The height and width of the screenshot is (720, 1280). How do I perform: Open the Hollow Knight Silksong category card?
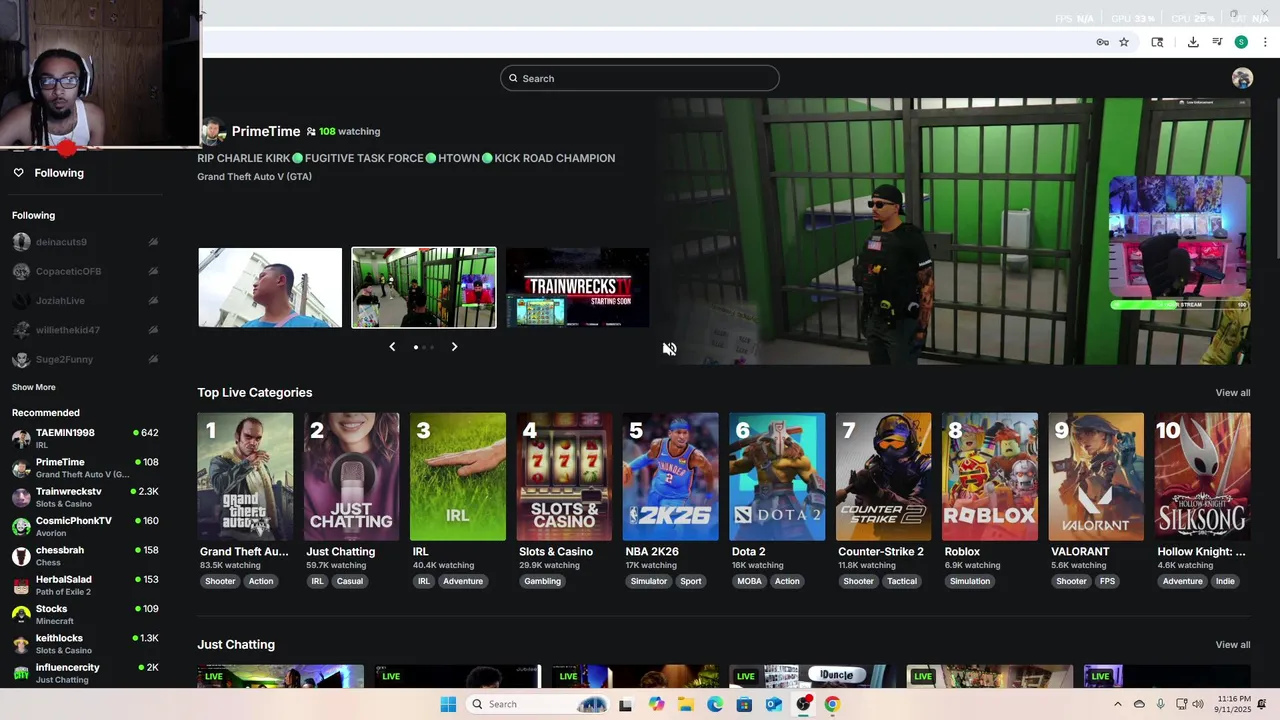[x=1202, y=477]
